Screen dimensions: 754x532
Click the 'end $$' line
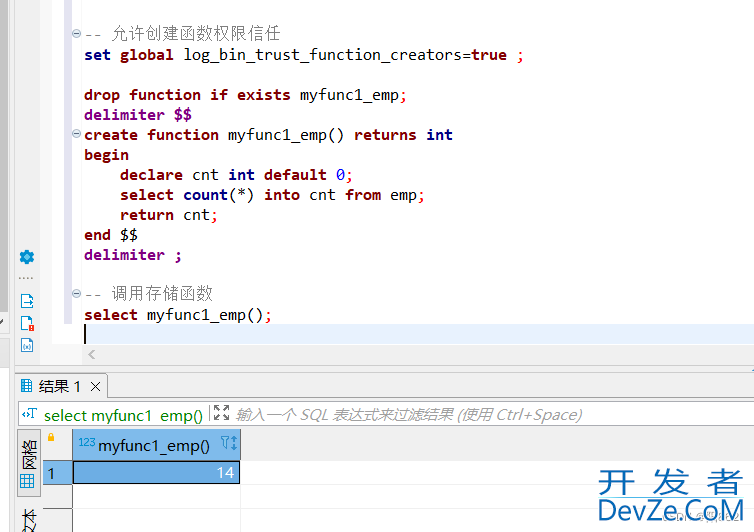click(x=111, y=235)
